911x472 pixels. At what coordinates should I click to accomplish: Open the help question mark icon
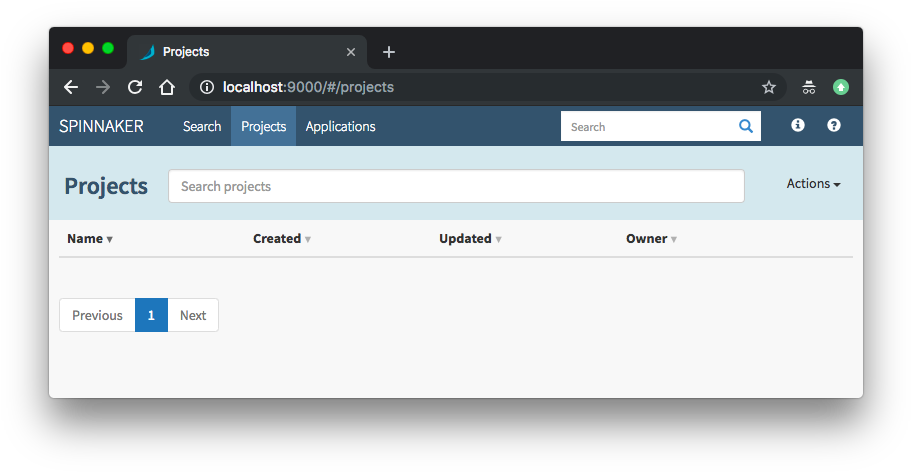(x=834, y=125)
